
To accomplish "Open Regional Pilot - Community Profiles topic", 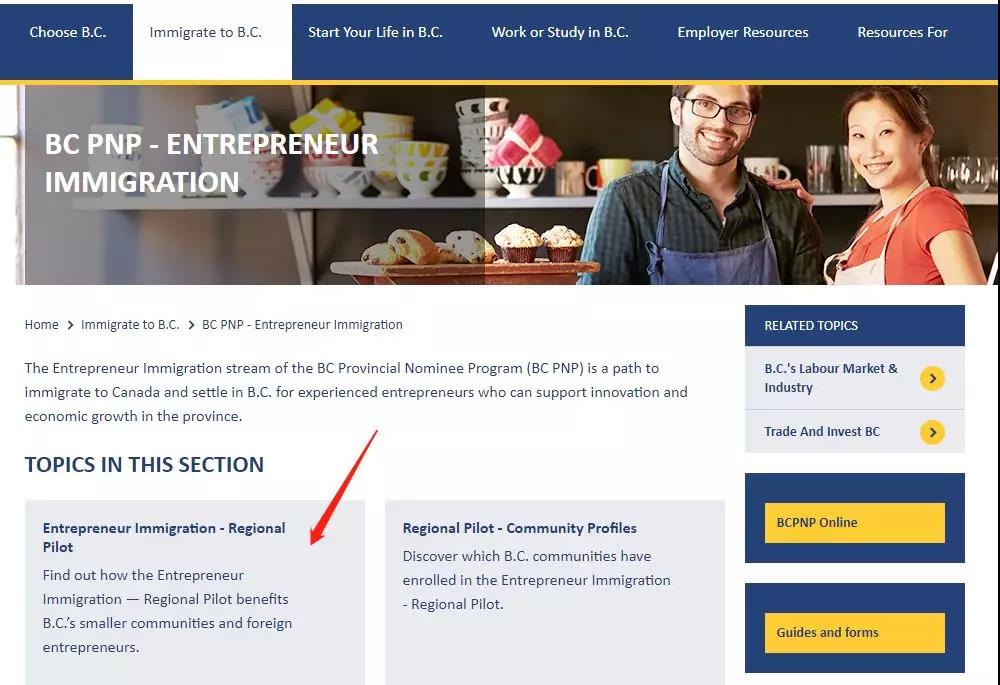I will [519, 528].
